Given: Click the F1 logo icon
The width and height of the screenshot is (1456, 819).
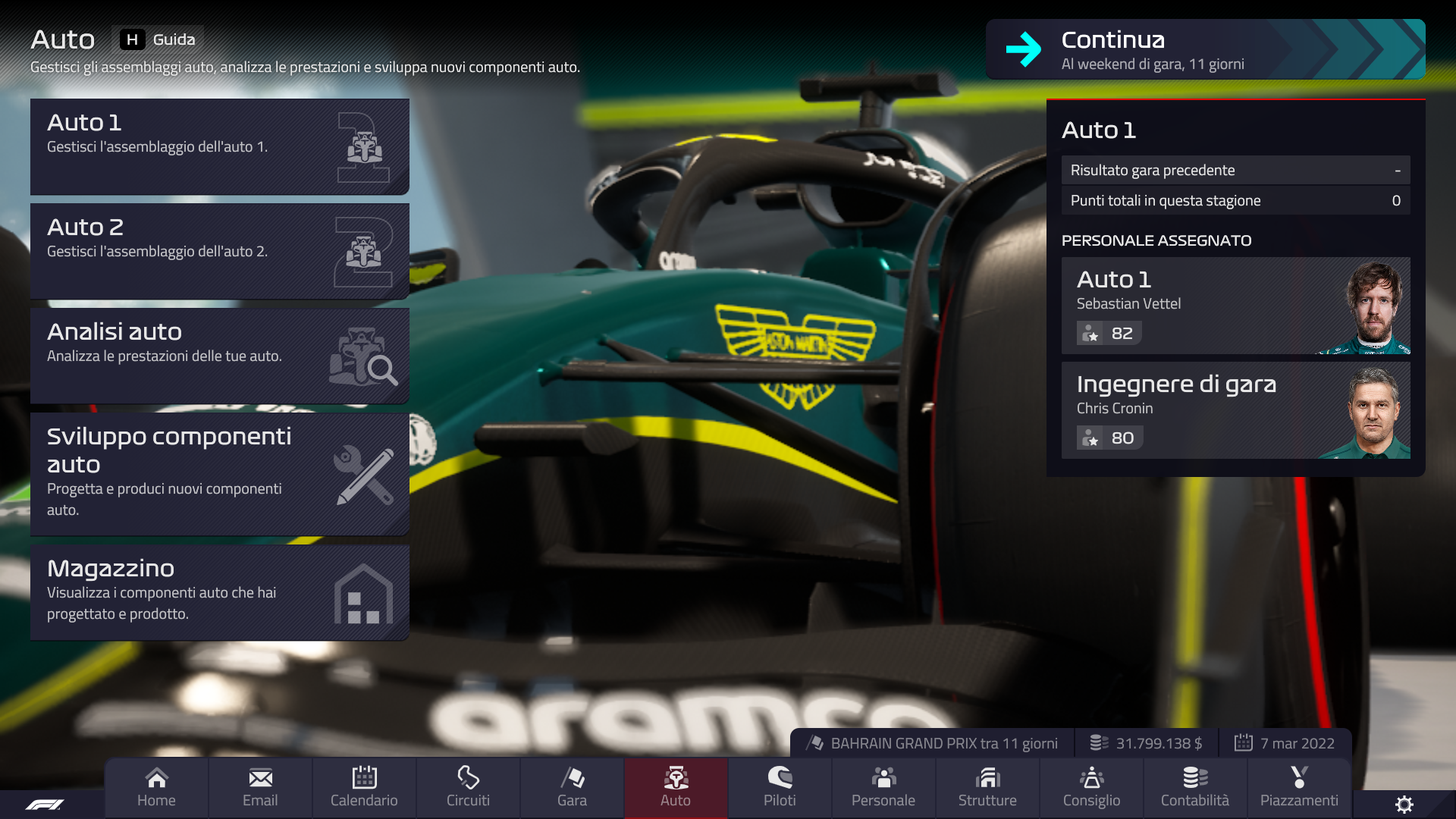Looking at the screenshot, I should point(45,805).
